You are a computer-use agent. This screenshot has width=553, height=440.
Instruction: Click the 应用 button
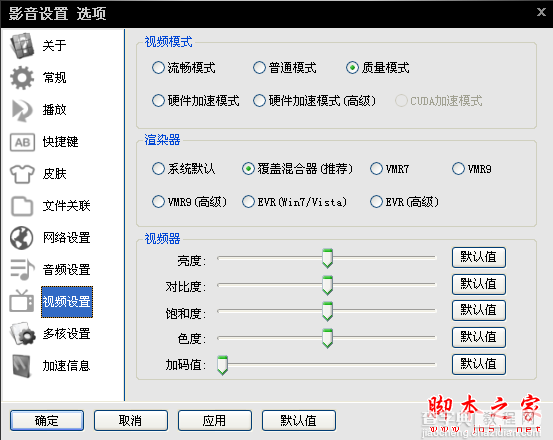click(214, 420)
